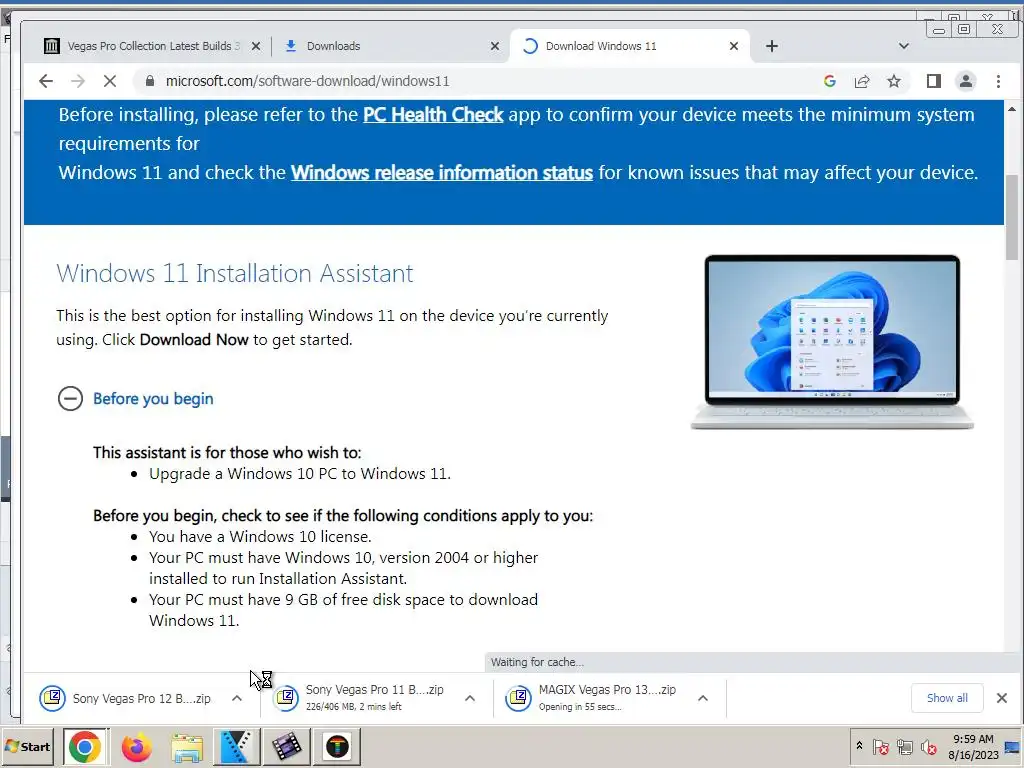Collapse the Before you begin section

(x=71, y=398)
